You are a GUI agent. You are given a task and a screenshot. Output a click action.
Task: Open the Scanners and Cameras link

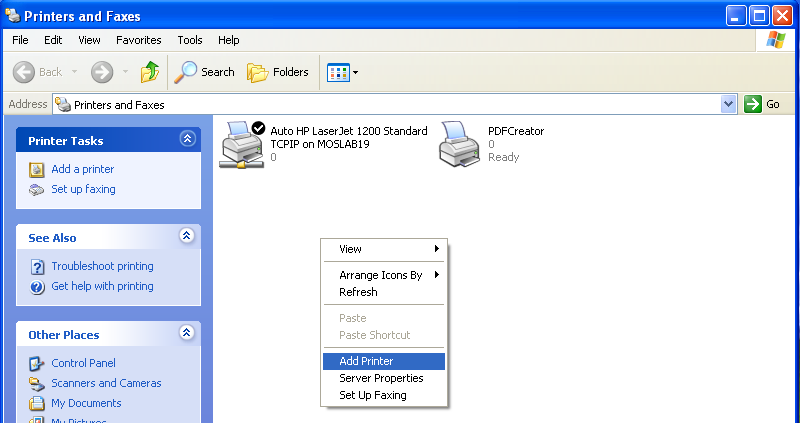[x=106, y=383]
